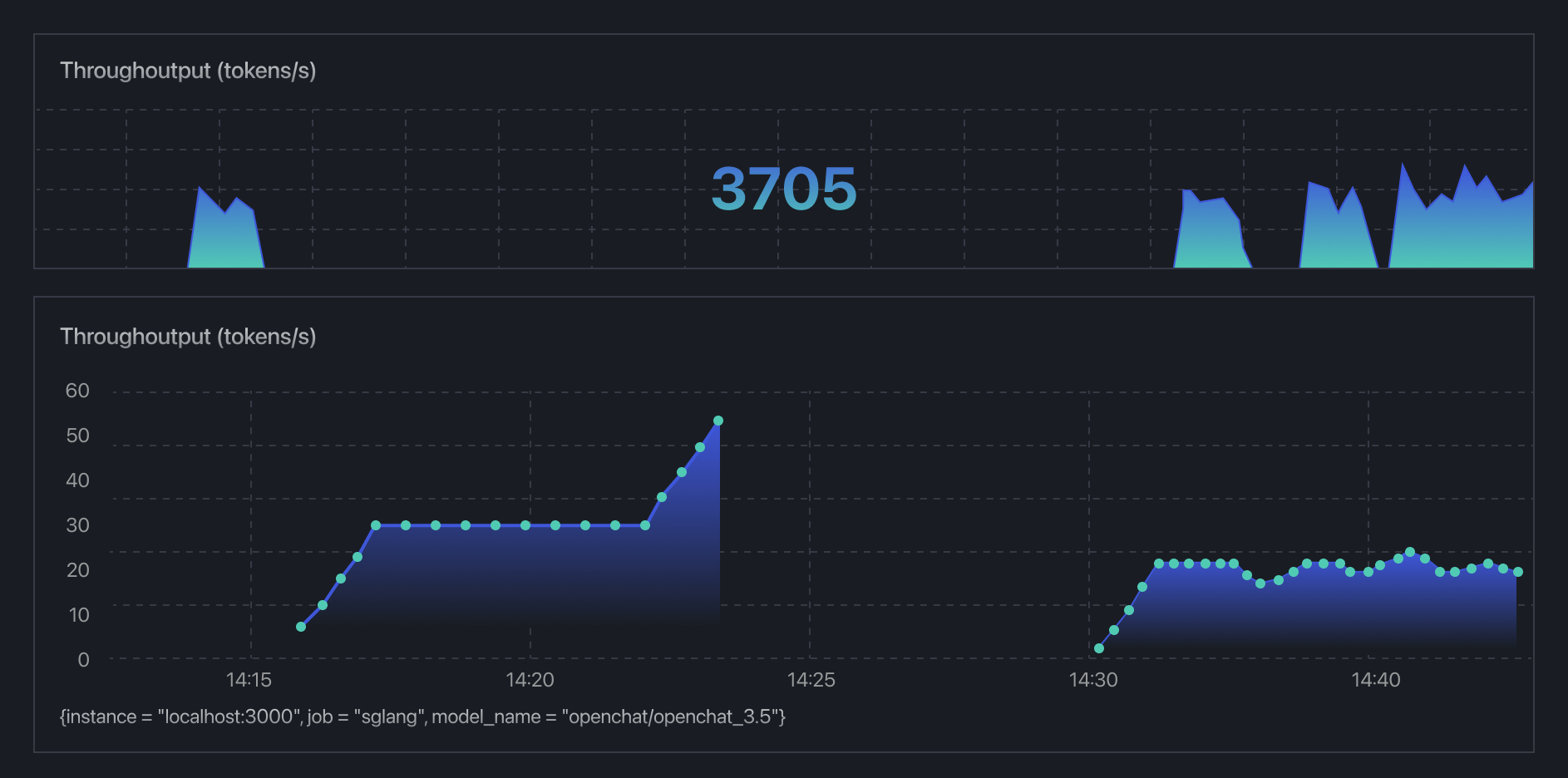Click the 30 y-axis label
Image resolution: width=1568 pixels, height=778 pixels.
coord(77,525)
